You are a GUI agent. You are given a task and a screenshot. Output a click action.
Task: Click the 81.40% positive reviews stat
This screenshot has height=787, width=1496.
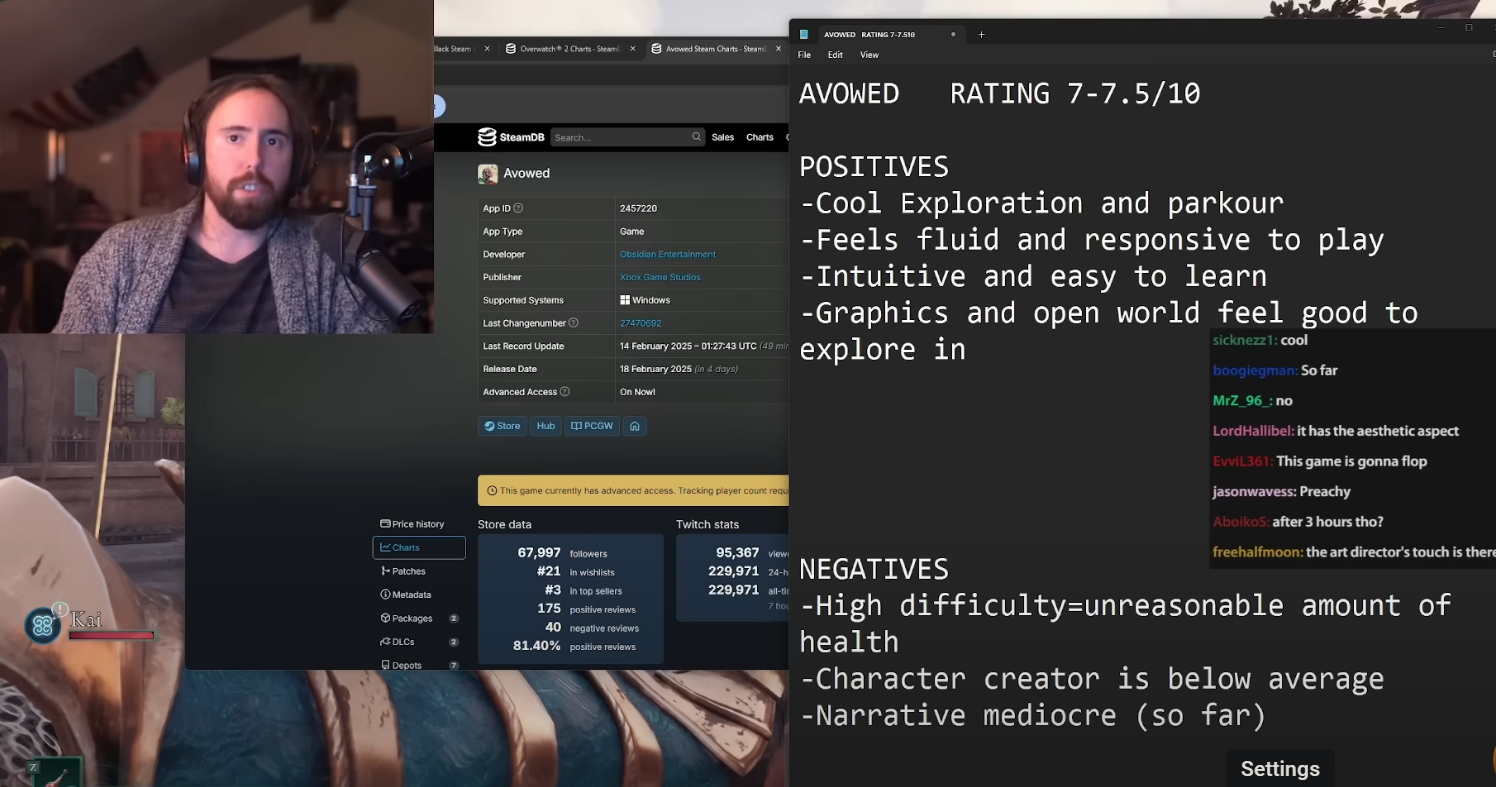point(575,646)
